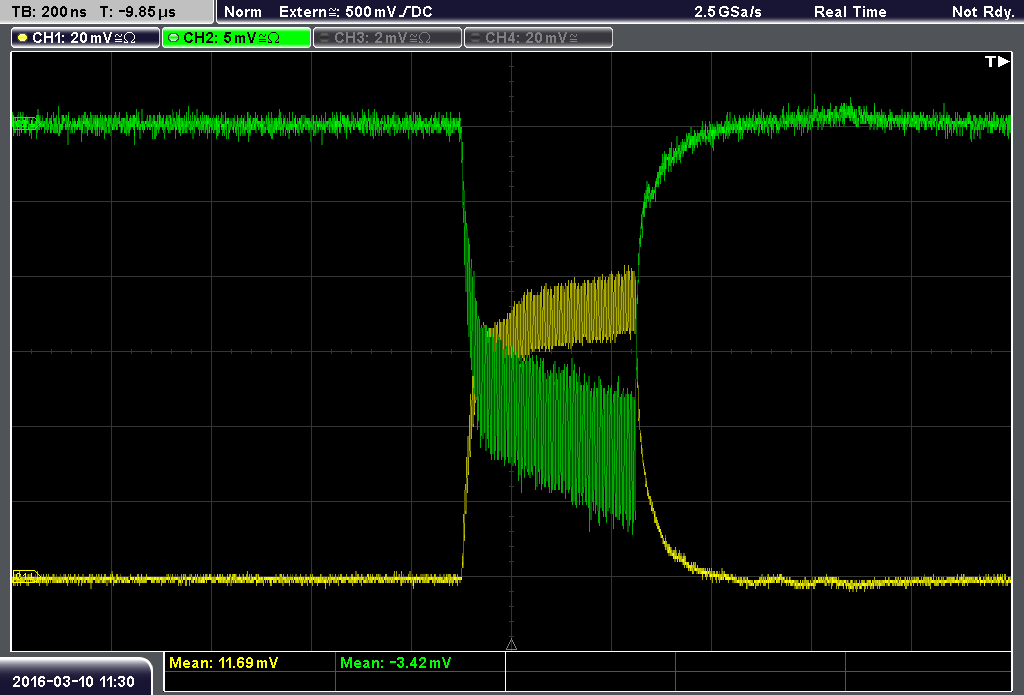This screenshot has width=1024, height=695.
Task: Click the green CH2 ground level marker
Action: click(x=25, y=123)
